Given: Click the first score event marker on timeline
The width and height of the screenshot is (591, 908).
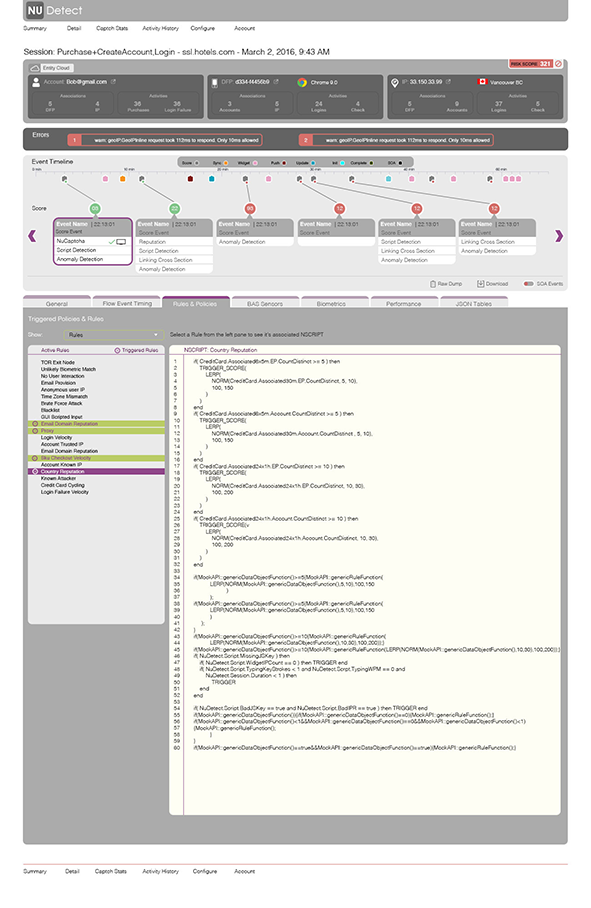Looking at the screenshot, I should (64, 179).
